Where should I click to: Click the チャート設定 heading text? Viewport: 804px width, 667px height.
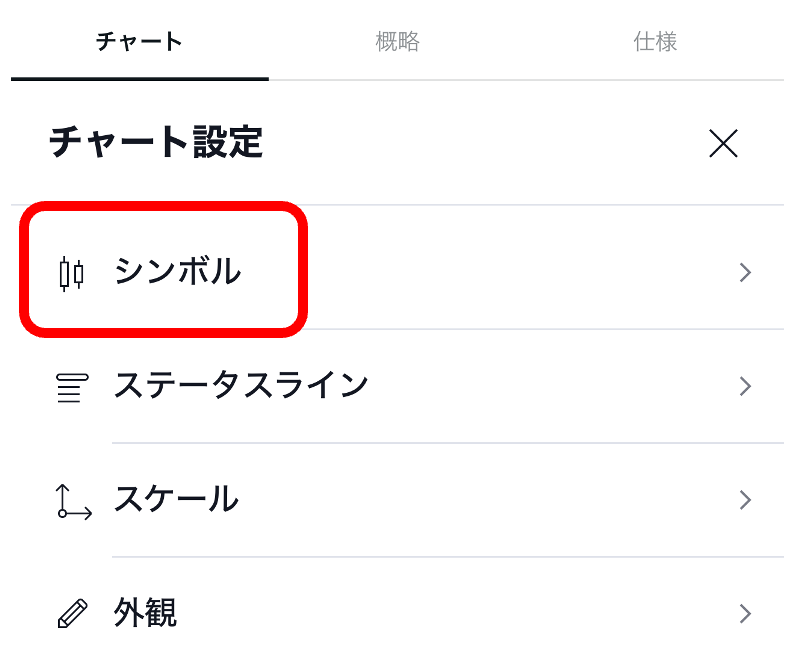coord(156,143)
